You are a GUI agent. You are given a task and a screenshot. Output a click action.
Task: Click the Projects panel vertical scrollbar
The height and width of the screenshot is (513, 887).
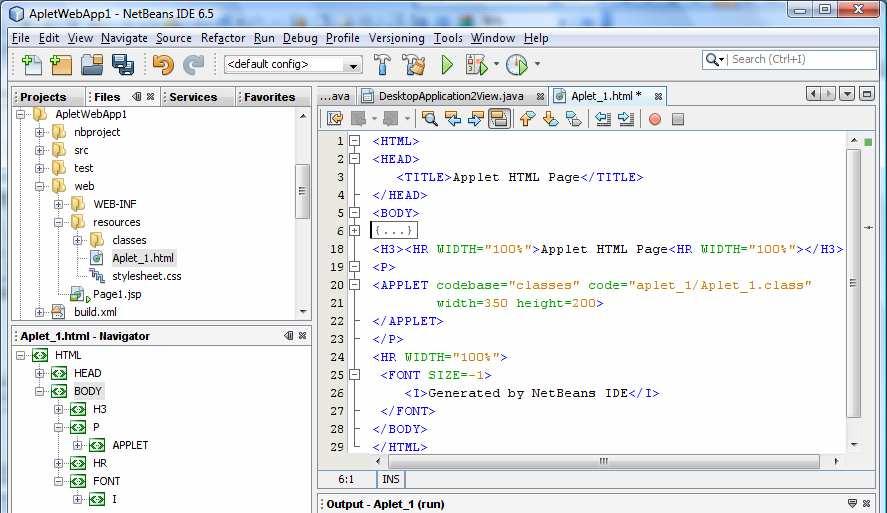303,191
